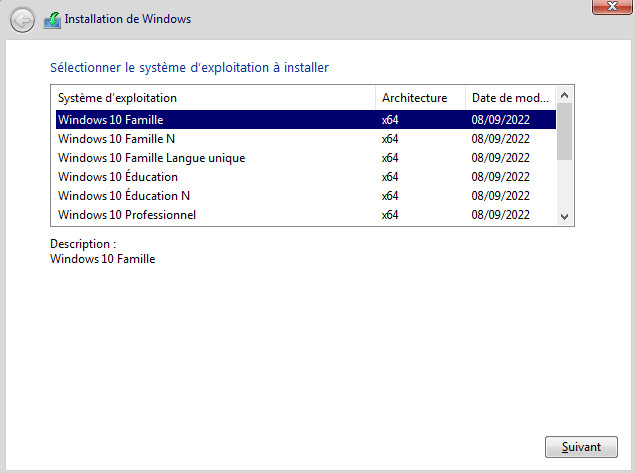Click the scrollbar track below the thumb
Screen dimensions: 635x473
tap(564, 185)
